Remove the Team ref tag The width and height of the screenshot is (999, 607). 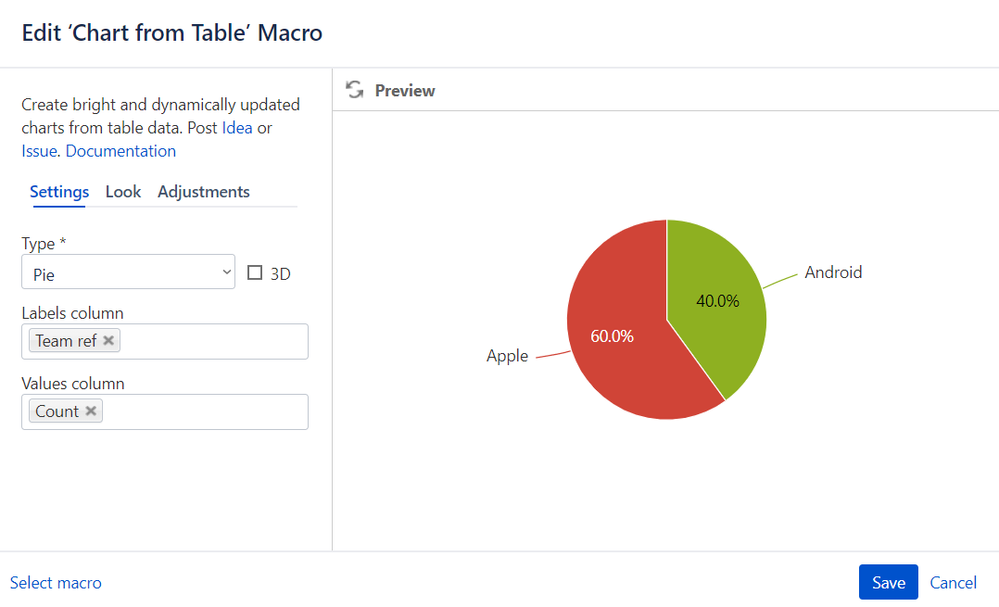109,340
